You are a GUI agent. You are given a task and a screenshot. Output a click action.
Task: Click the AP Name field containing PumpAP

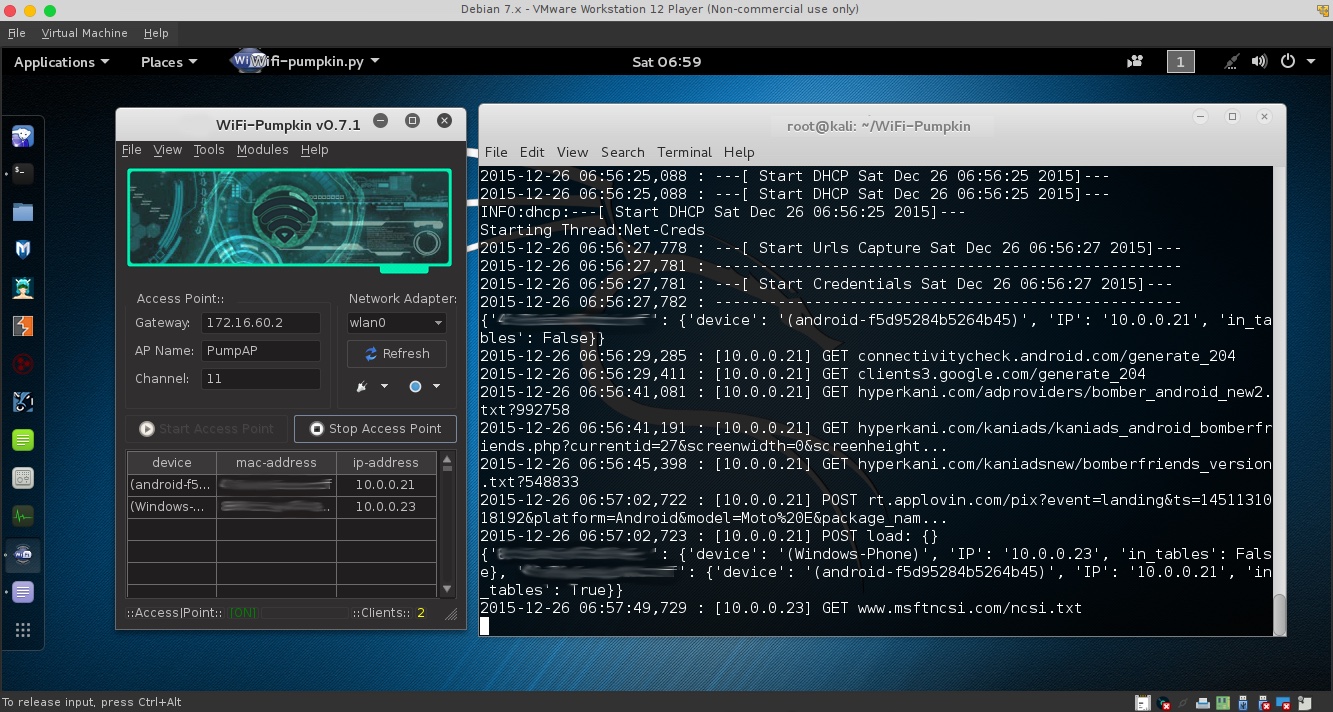point(260,351)
